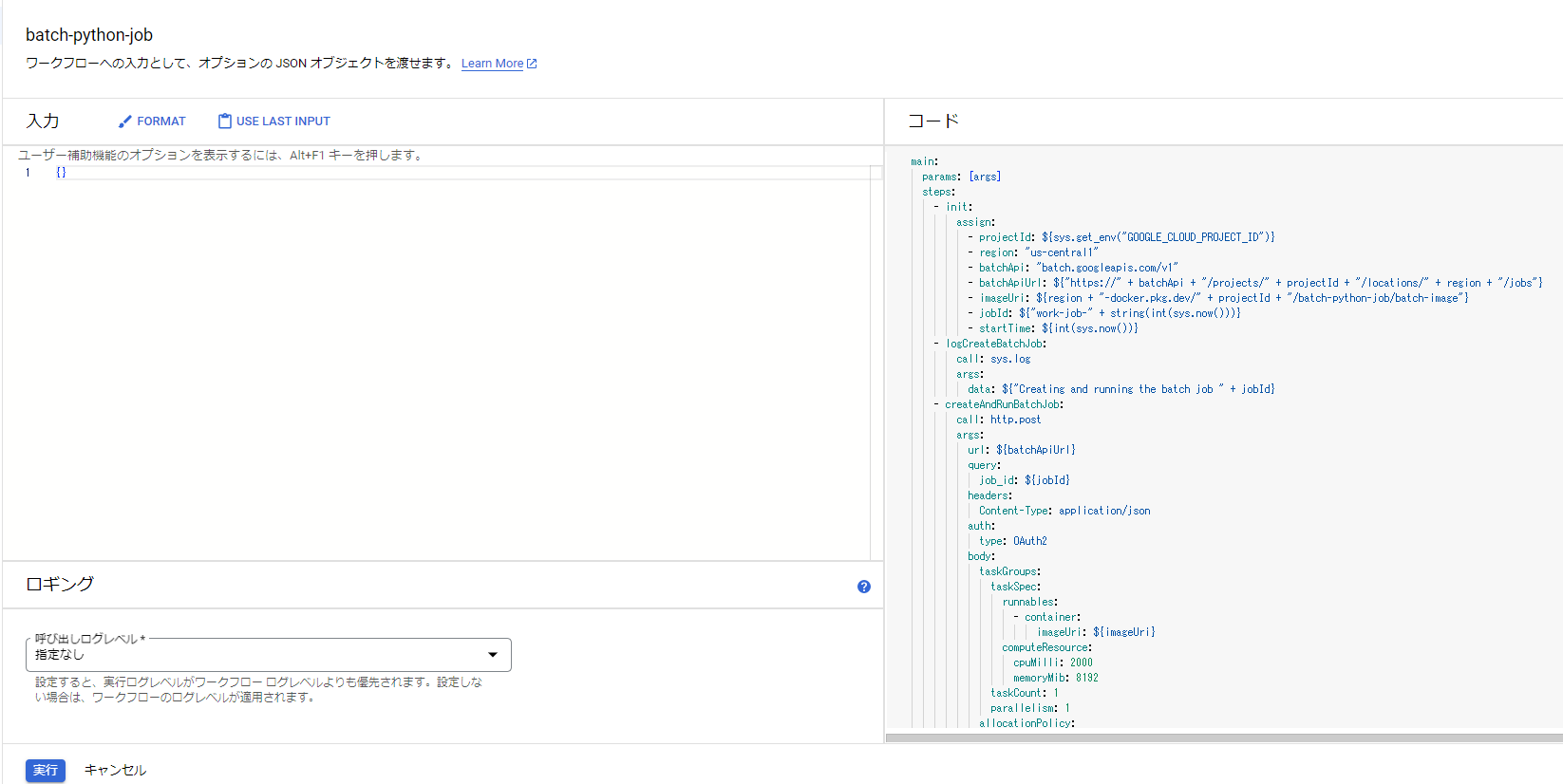Click the input editor's vertical overview ruler
Screen dimensions: 1563x784
[x=876, y=361]
